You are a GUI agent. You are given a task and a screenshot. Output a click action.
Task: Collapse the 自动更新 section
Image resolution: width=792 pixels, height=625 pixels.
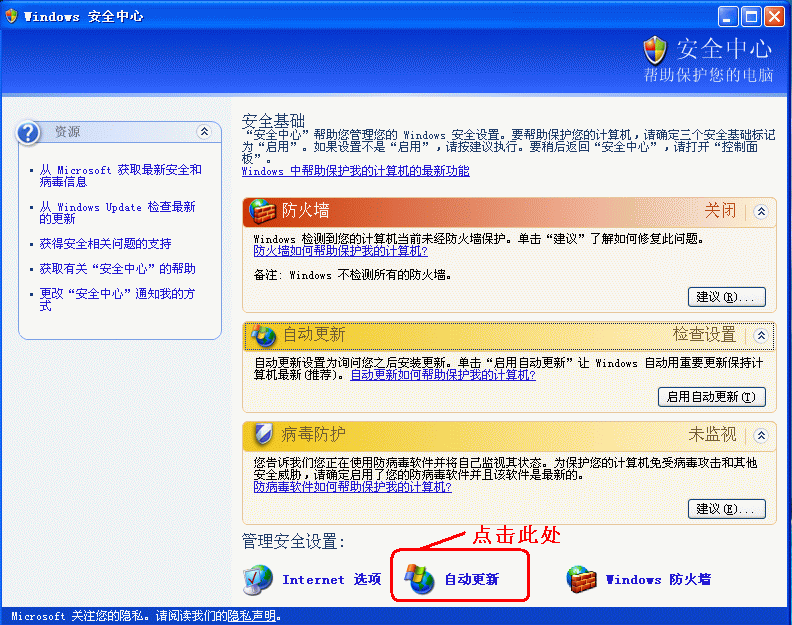(761, 335)
